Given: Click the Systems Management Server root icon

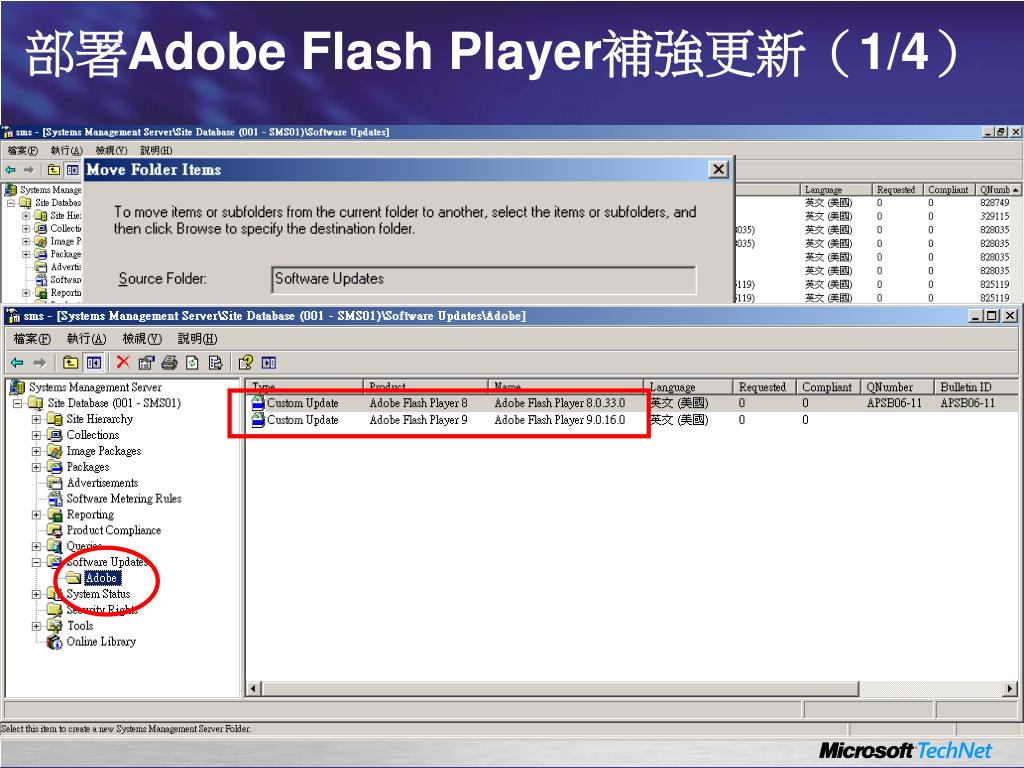Looking at the screenshot, I should pyautogui.click(x=18, y=387).
